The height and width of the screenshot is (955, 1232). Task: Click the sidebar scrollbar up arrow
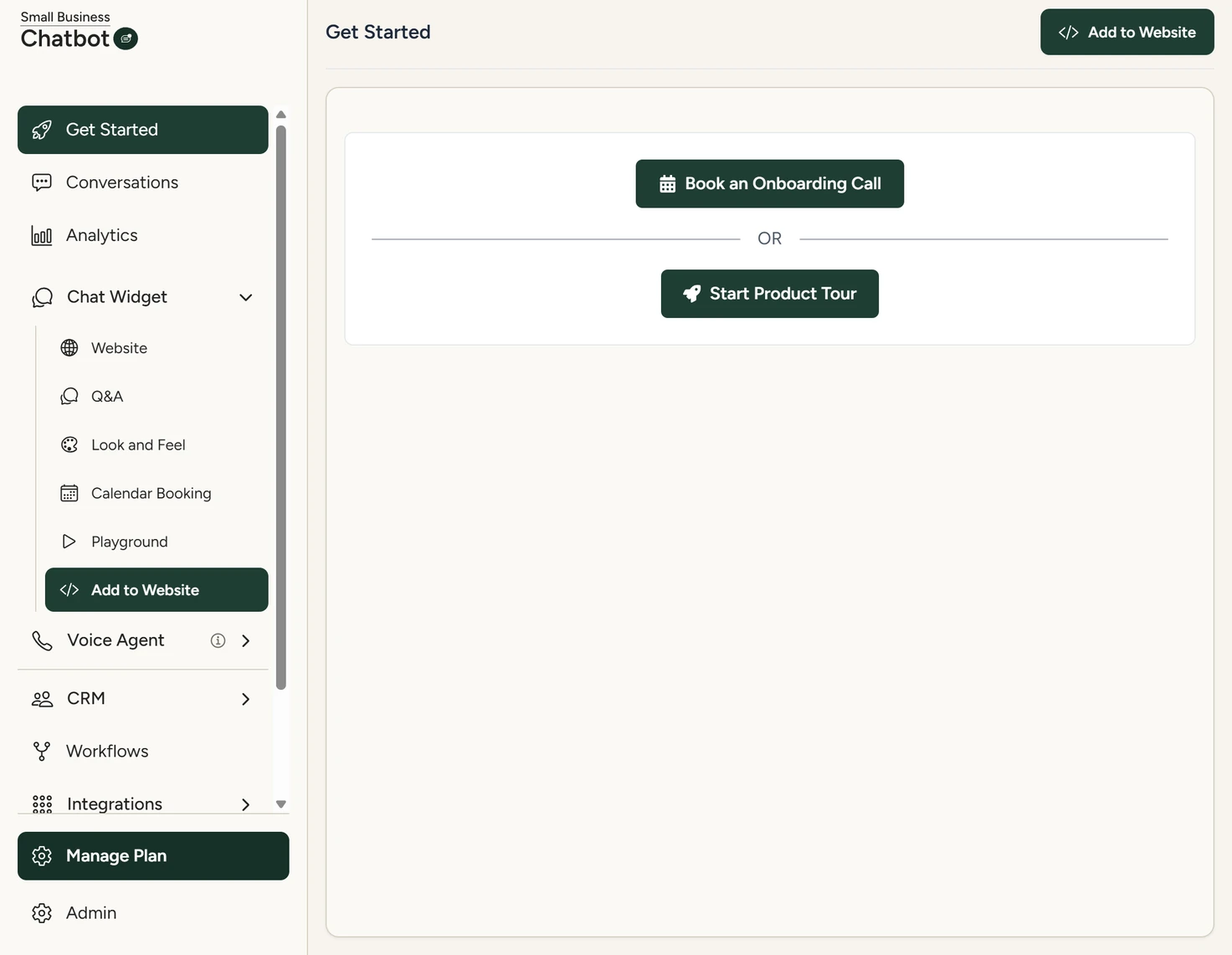click(x=281, y=115)
